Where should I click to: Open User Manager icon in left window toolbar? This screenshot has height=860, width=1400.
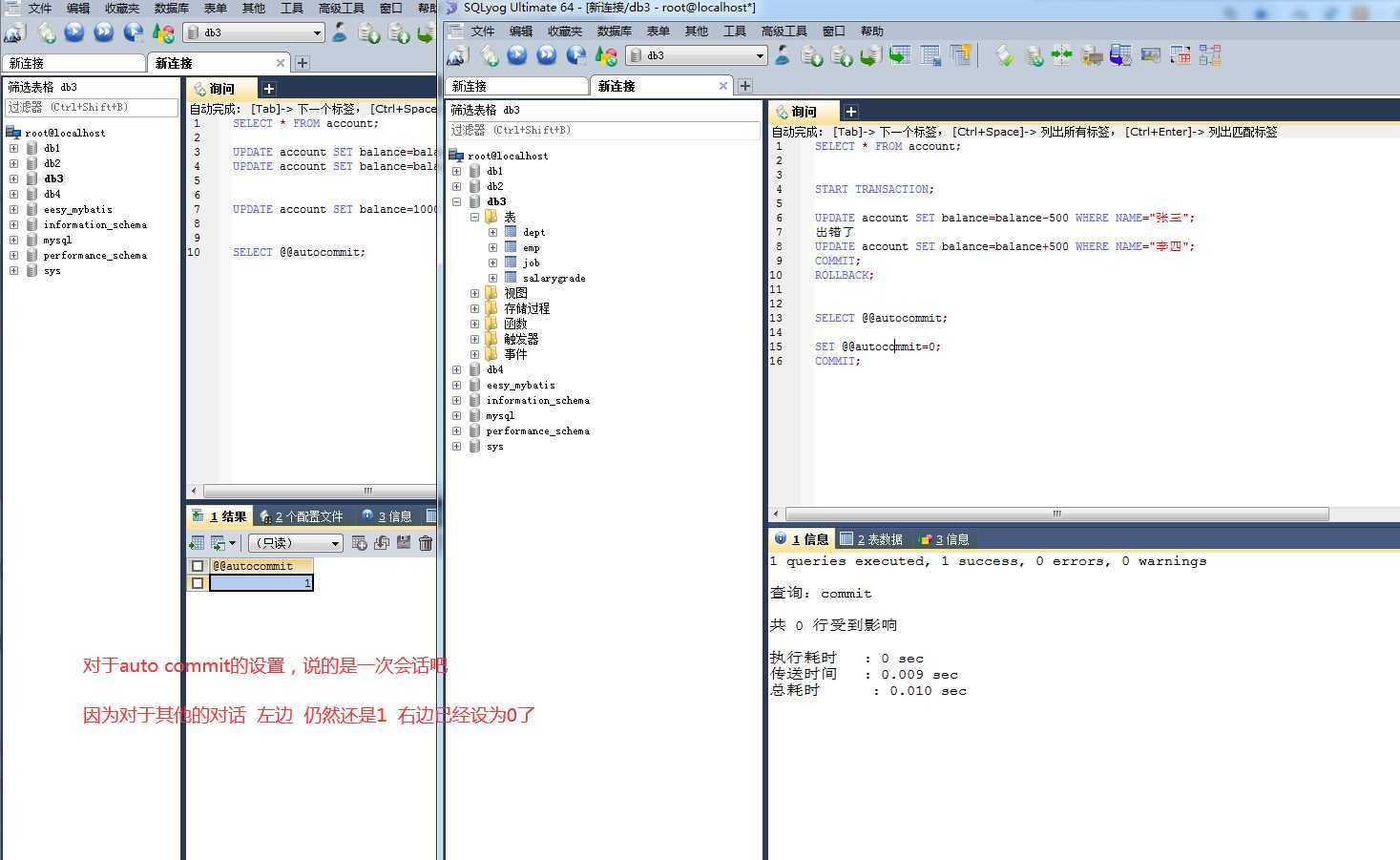coord(340,32)
